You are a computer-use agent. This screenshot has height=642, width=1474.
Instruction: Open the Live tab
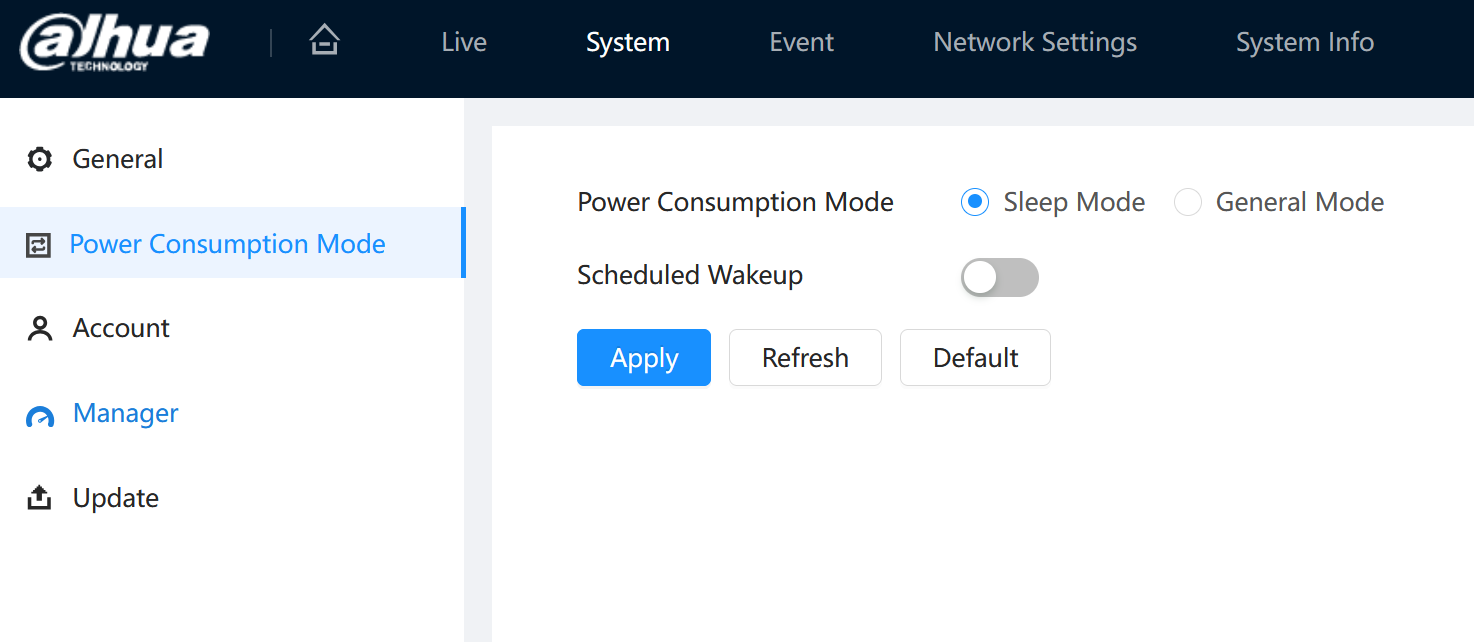[x=464, y=42]
